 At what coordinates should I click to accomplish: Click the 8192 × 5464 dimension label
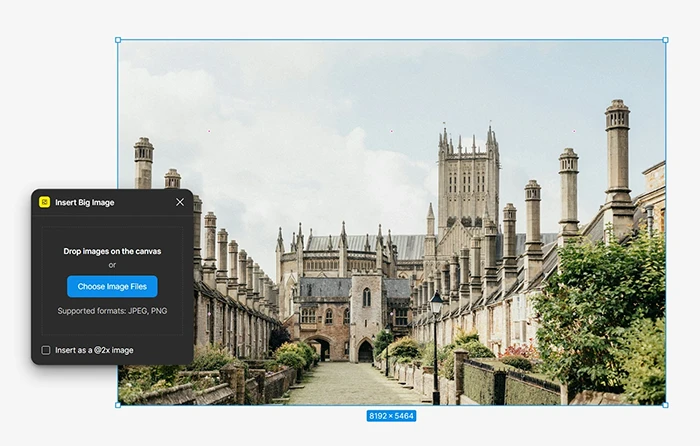coord(391,416)
